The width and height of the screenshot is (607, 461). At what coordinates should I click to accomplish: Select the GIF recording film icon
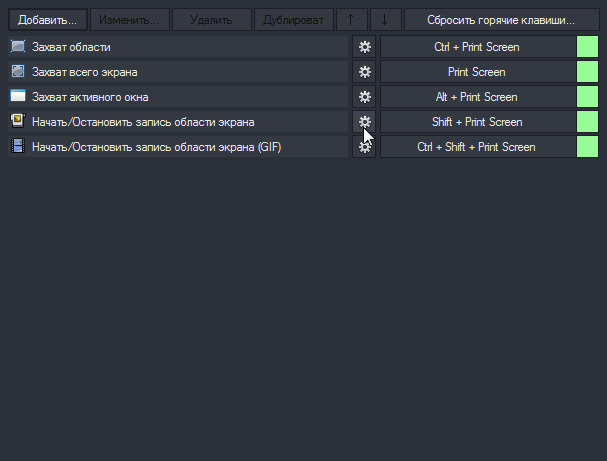[x=18, y=146]
